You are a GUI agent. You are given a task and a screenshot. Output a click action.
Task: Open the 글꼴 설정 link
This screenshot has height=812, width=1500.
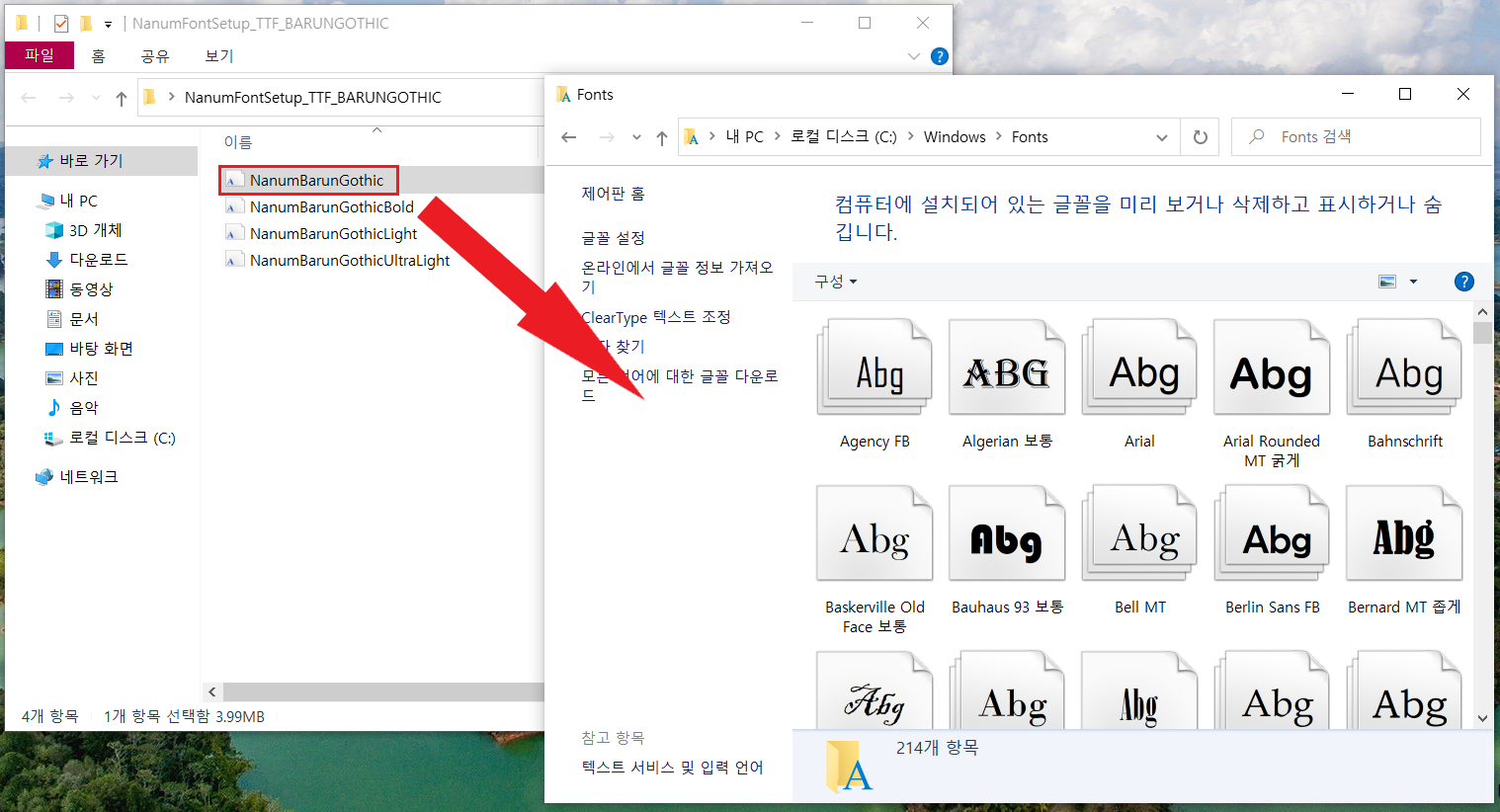[x=614, y=238]
